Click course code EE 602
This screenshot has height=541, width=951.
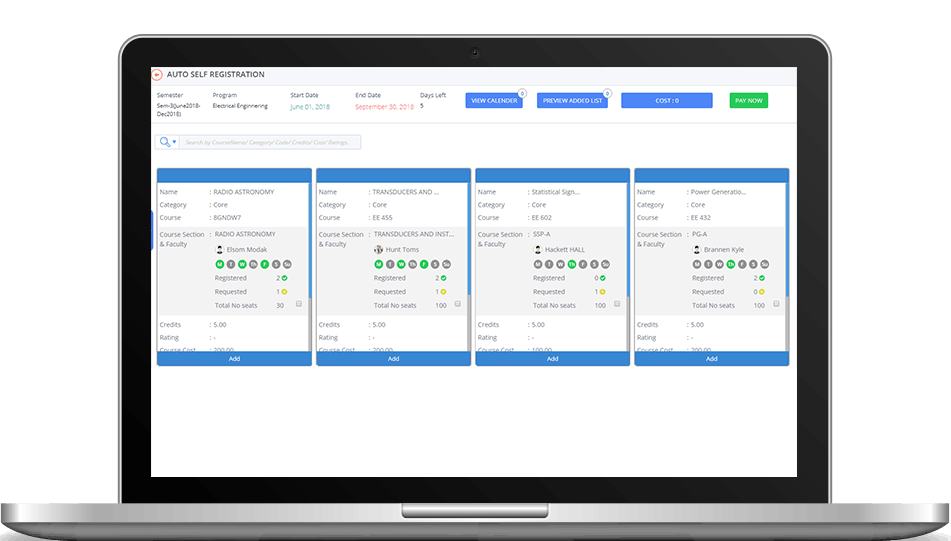pyautogui.click(x=542, y=218)
